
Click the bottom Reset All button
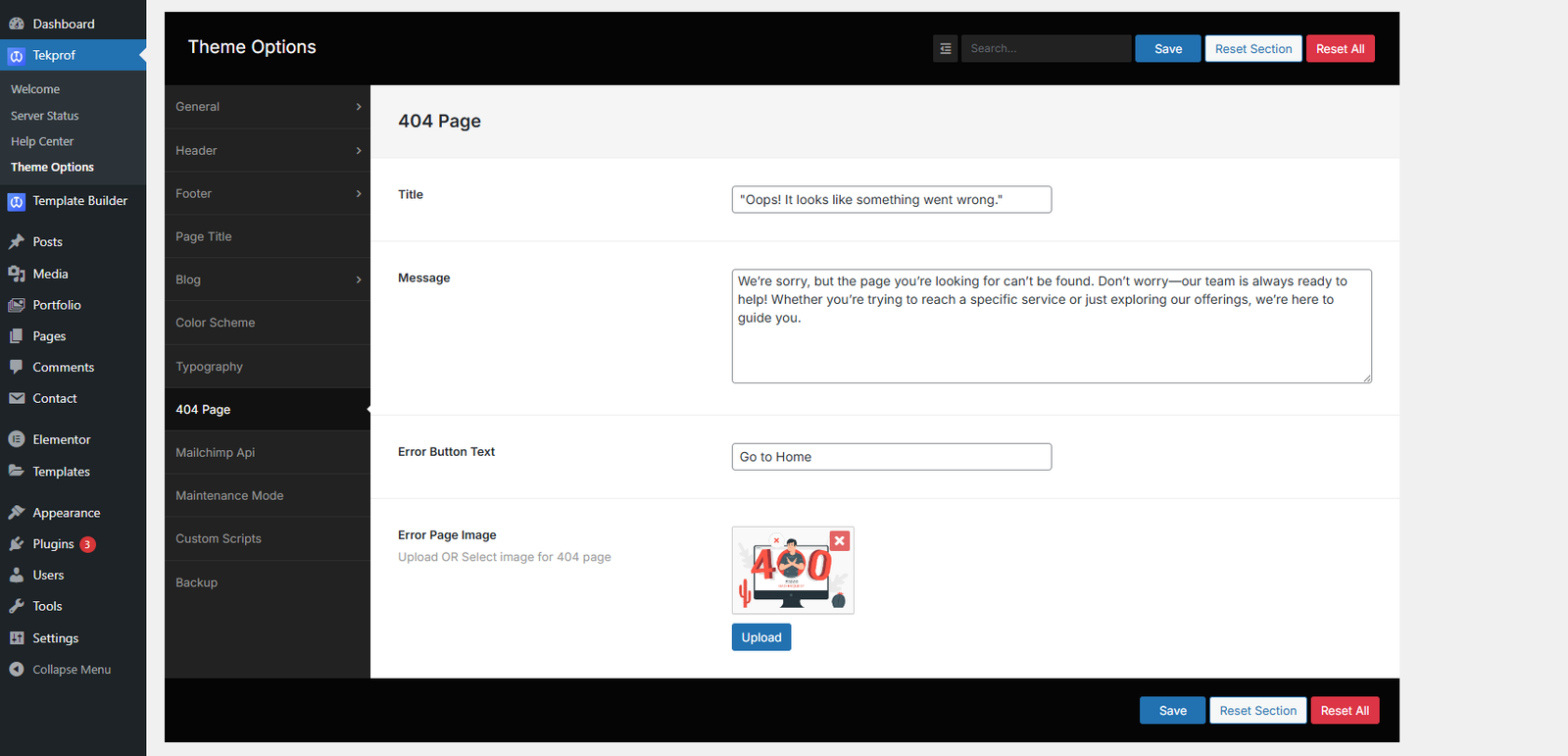pos(1345,711)
